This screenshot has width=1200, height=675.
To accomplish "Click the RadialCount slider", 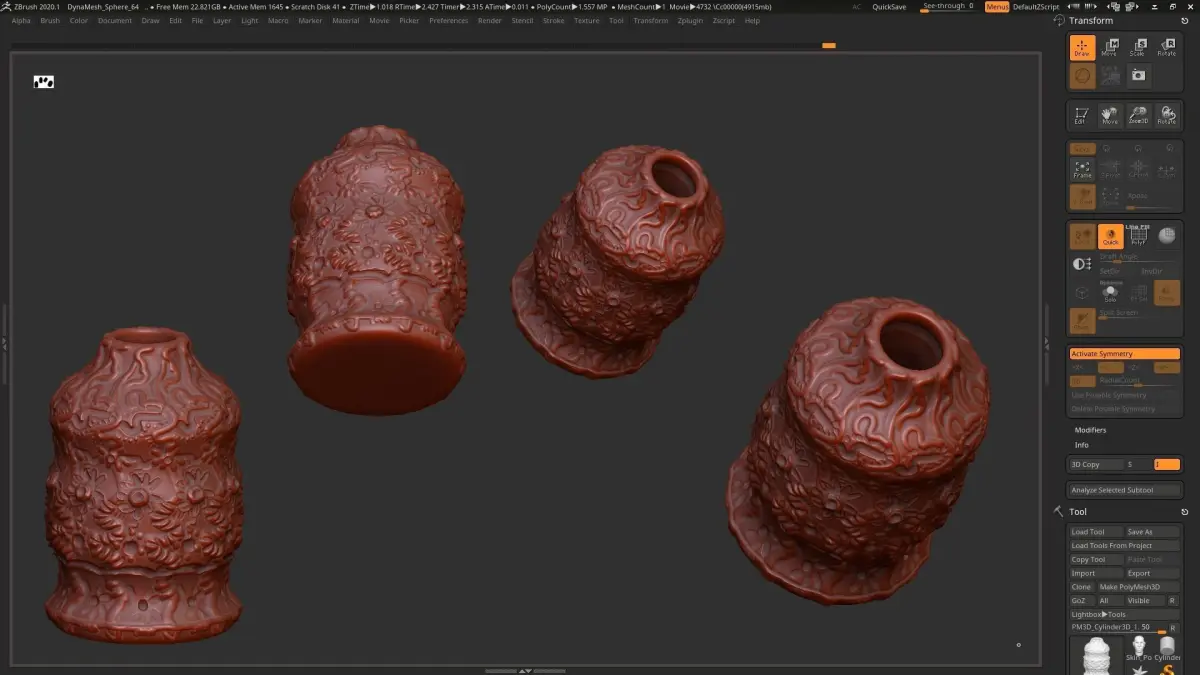I will point(1138,381).
